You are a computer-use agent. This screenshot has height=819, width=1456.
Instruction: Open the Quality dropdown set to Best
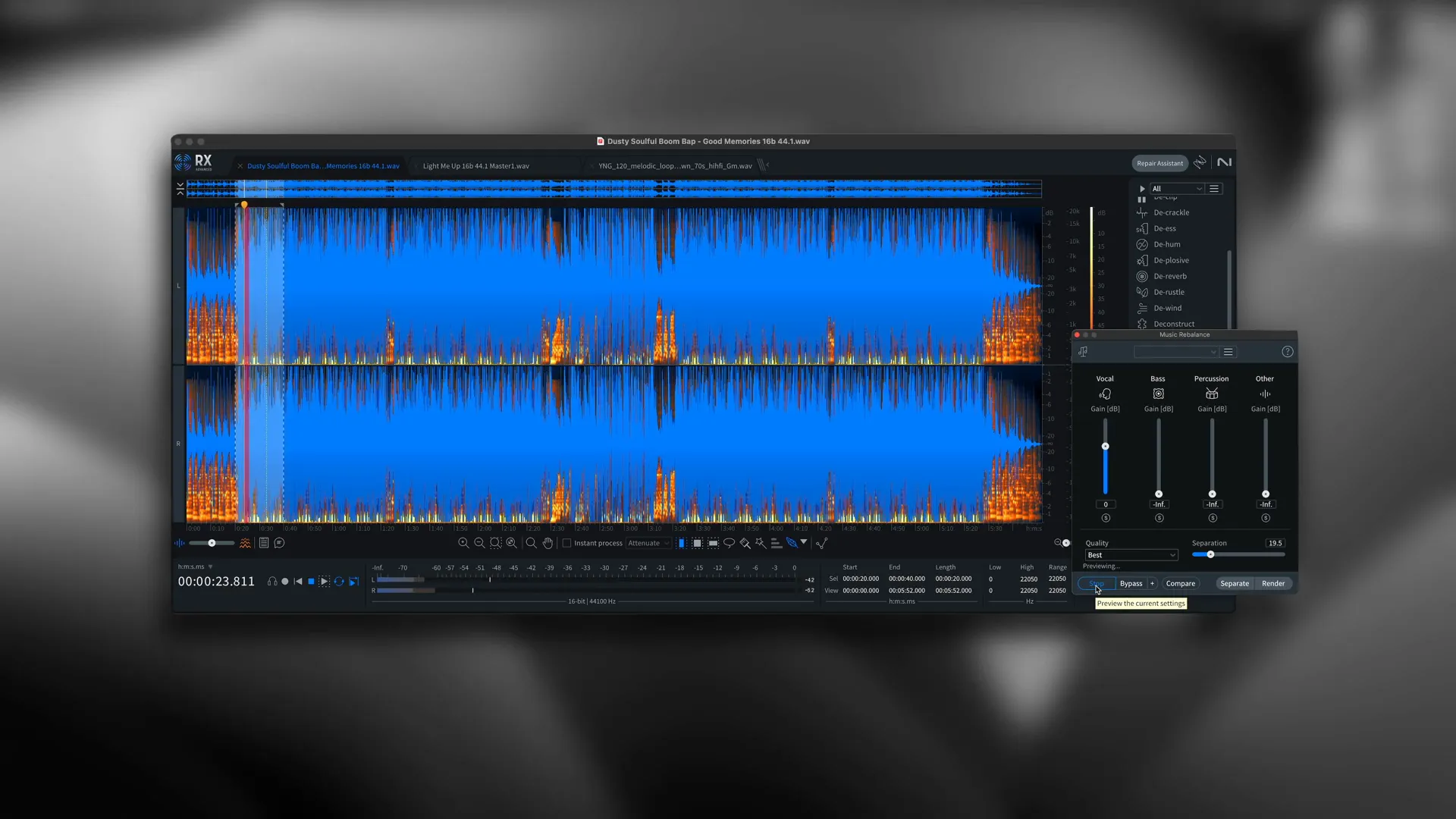coord(1131,555)
